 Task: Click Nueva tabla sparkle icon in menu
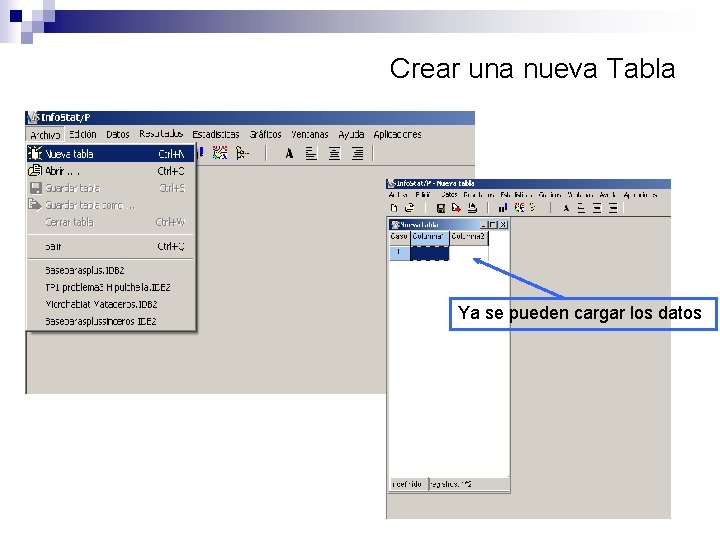(x=35, y=153)
